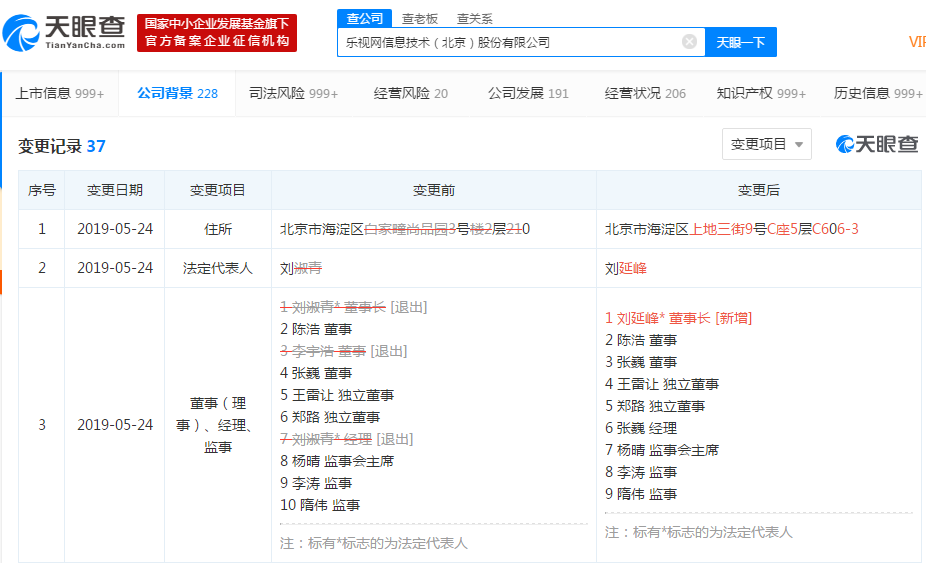Switch to the 查公司 search tab
This screenshot has height=563, width=926.
pyautogui.click(x=364, y=18)
